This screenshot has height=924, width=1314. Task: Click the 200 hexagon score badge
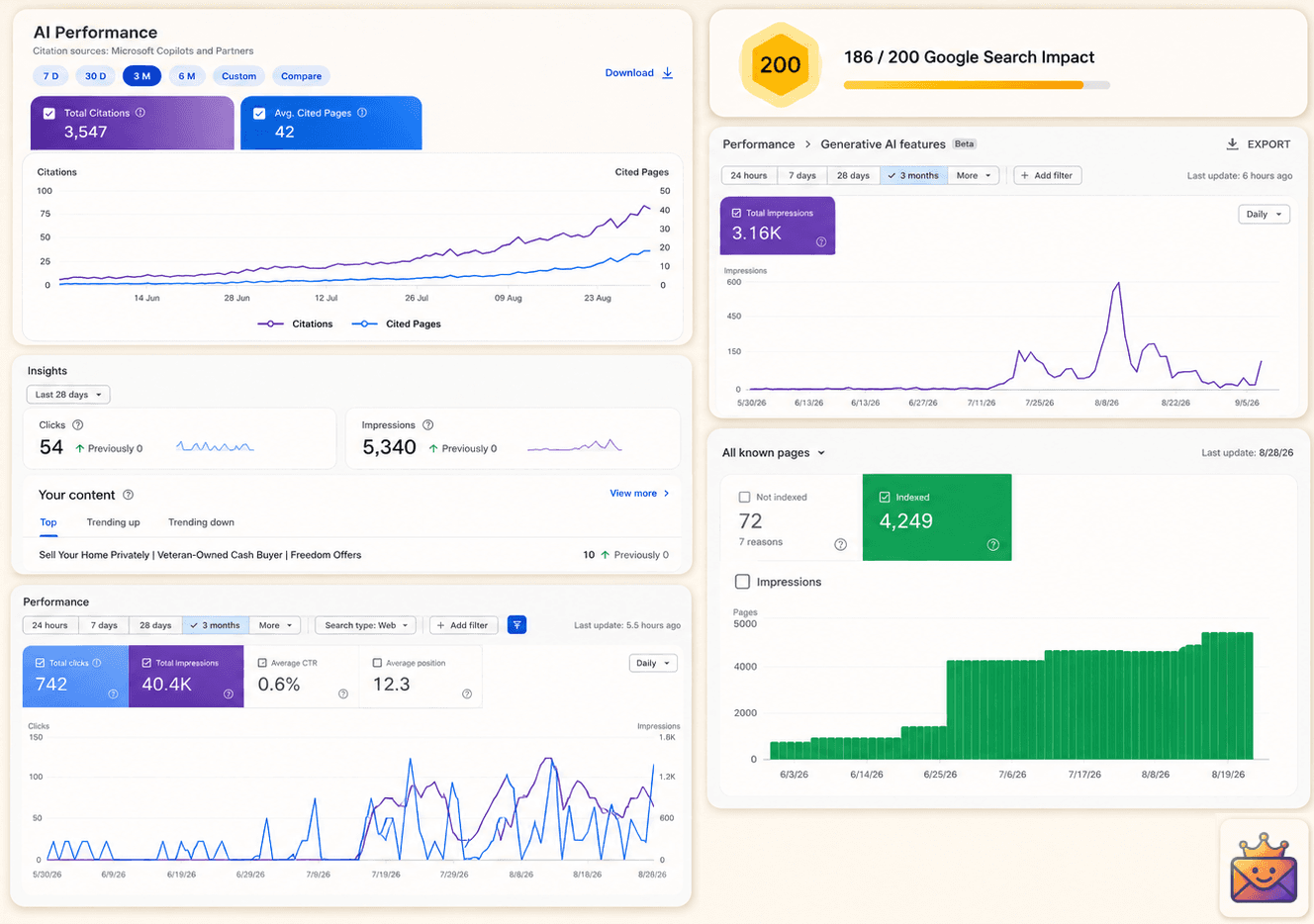pyautogui.click(x=781, y=65)
